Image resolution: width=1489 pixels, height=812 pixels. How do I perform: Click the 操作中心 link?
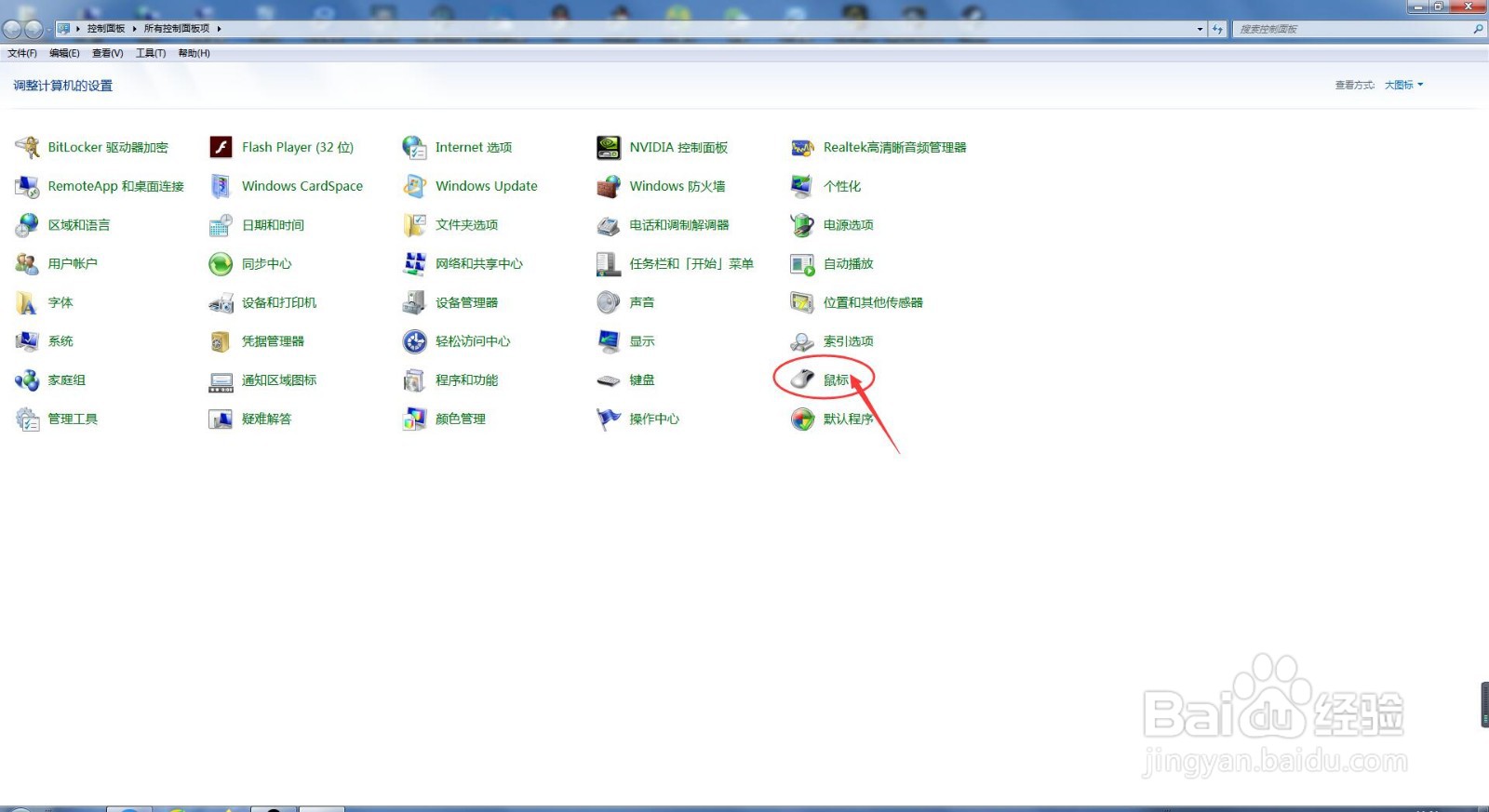click(654, 419)
